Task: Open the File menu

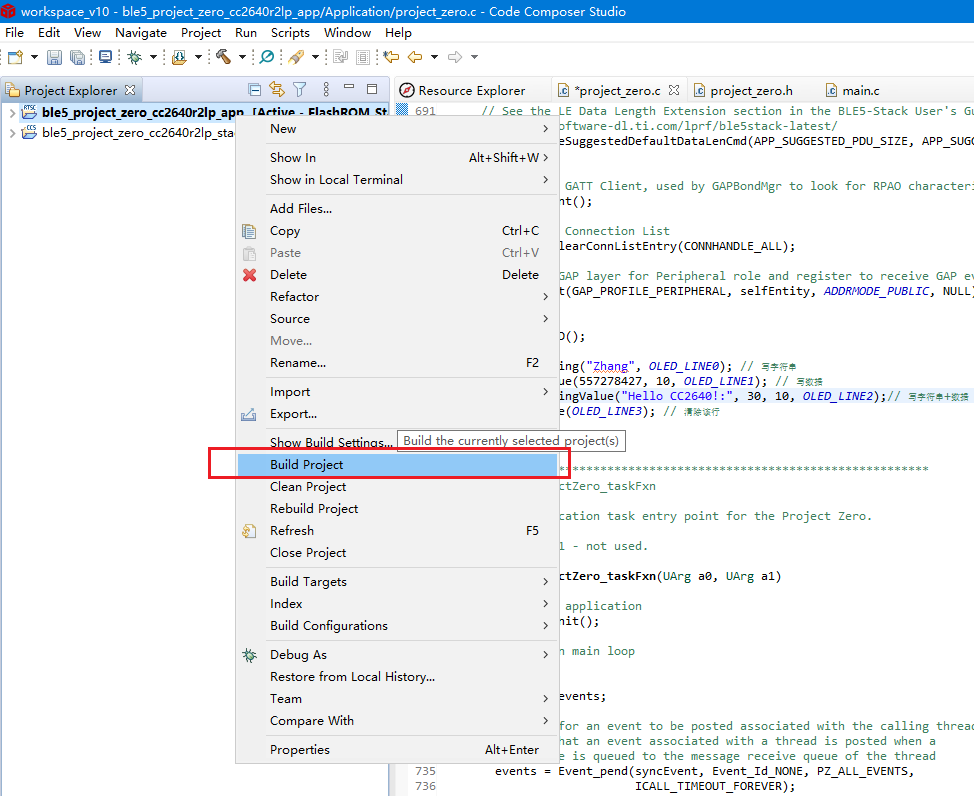Action: click(x=14, y=33)
